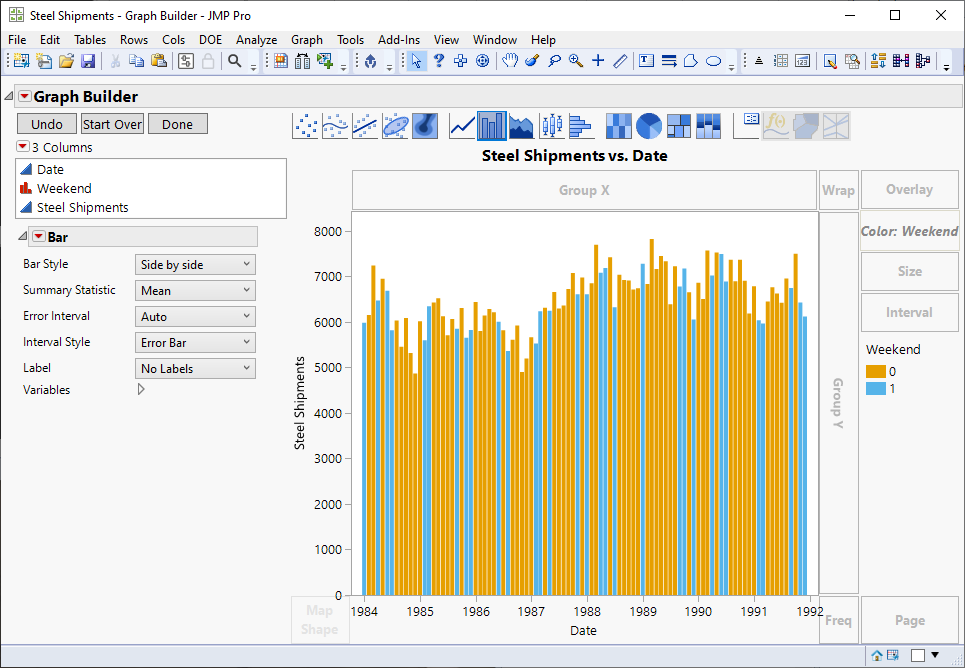Open the DOE menu
This screenshot has height=668, width=965.
pos(210,39)
